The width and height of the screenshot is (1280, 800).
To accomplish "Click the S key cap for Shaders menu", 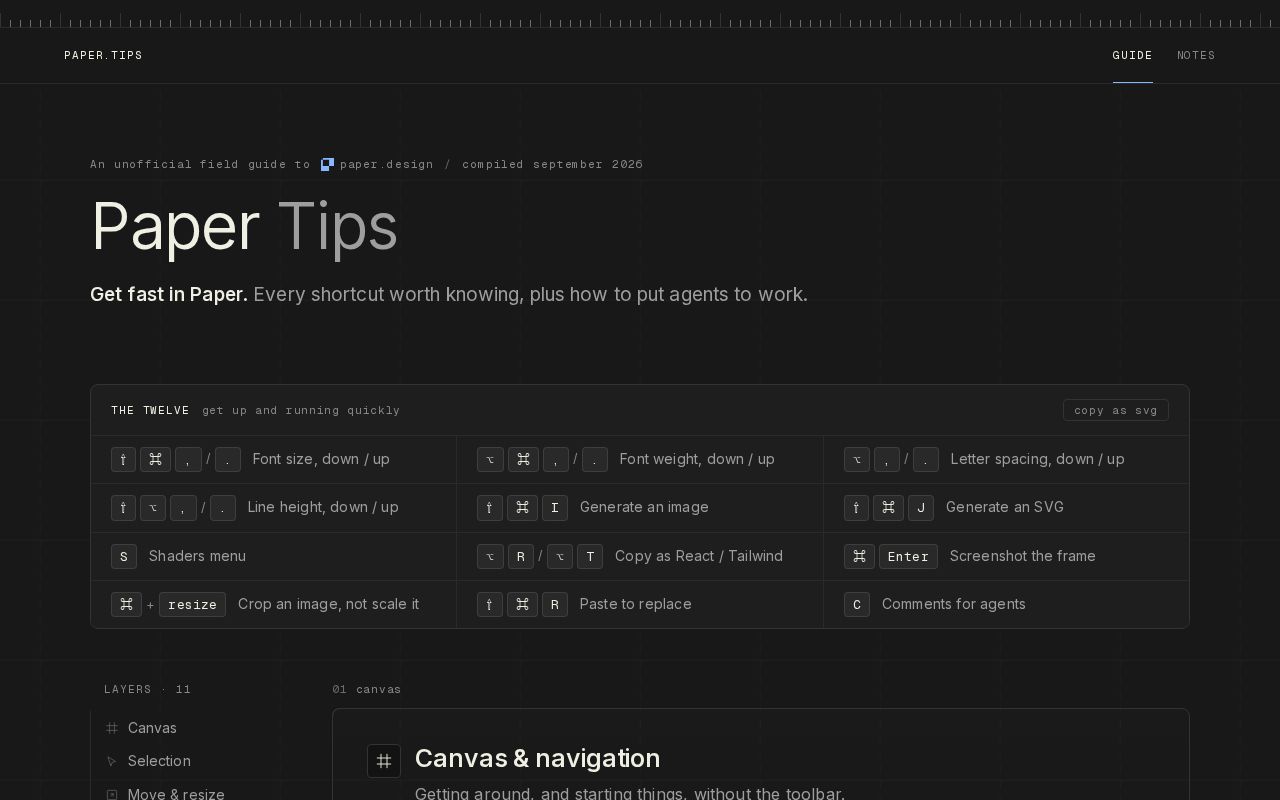I will (x=124, y=556).
